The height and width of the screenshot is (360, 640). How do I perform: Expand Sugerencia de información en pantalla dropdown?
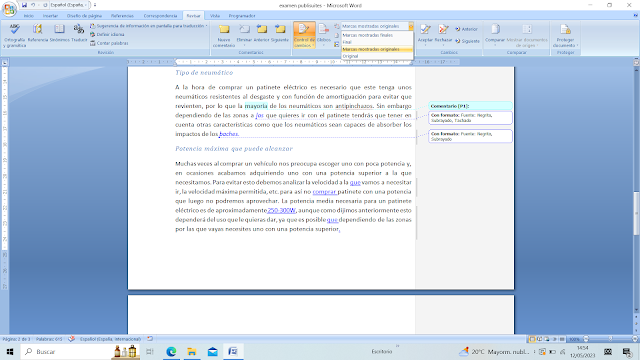tap(206, 26)
